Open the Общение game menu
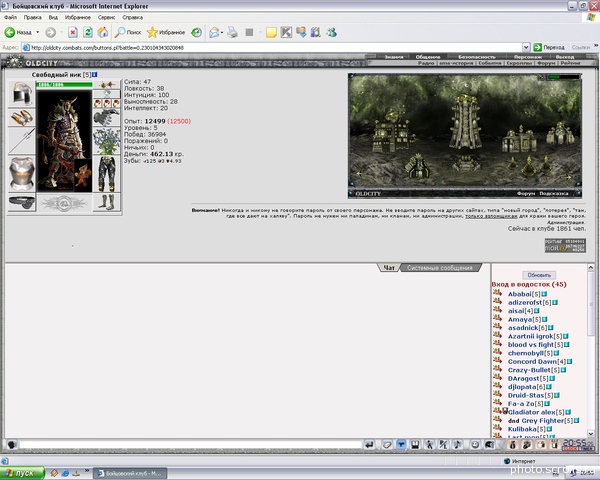Screen dimensions: 600x480 (428, 57)
